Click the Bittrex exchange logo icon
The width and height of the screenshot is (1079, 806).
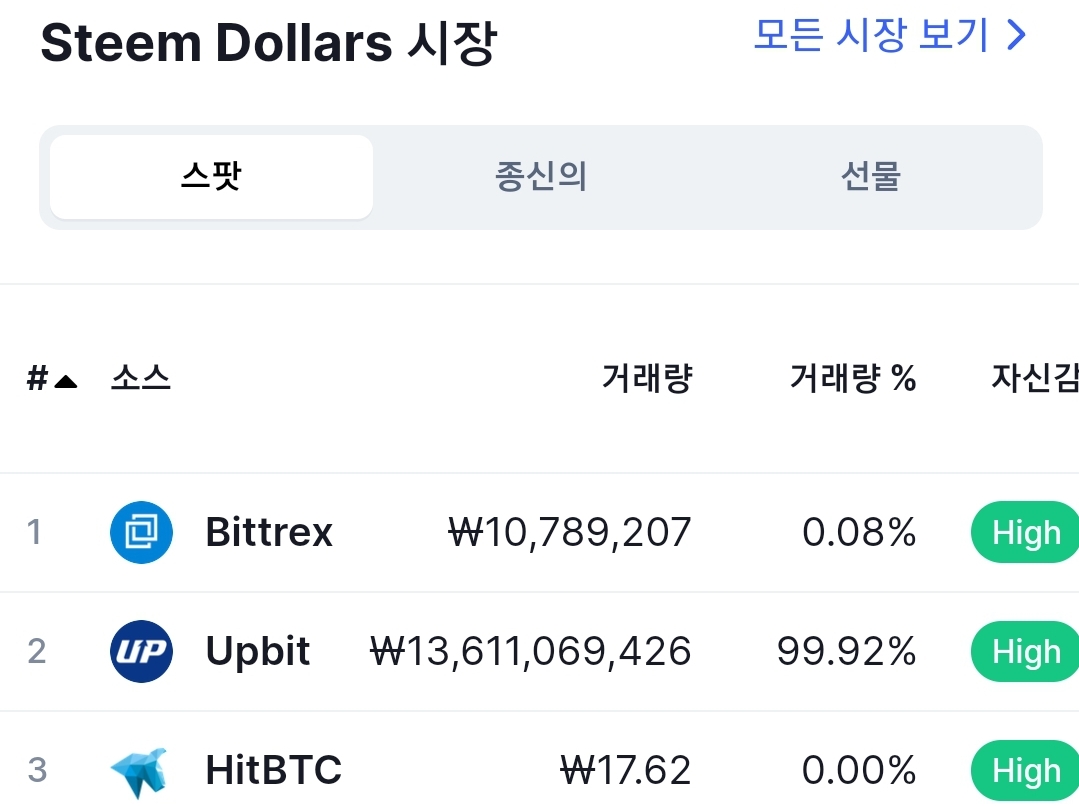[x=141, y=532]
